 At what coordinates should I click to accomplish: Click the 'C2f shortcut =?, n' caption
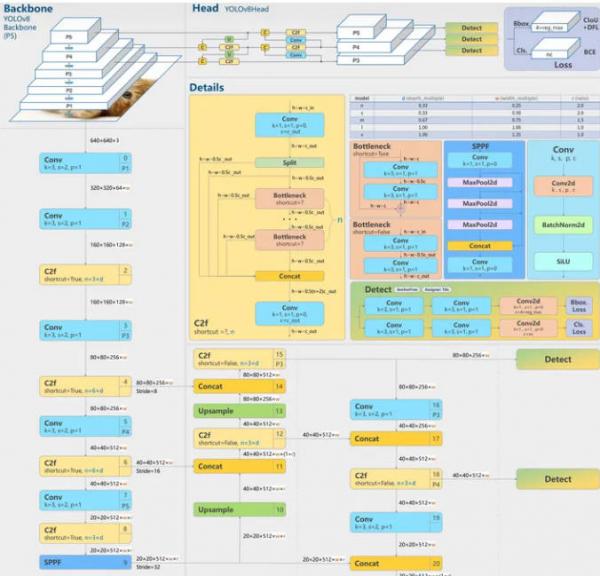coord(214,327)
